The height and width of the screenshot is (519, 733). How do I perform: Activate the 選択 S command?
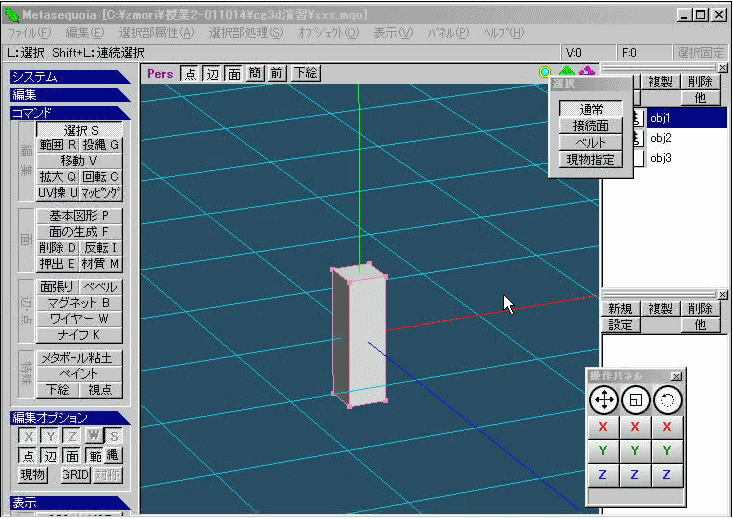click(79, 130)
